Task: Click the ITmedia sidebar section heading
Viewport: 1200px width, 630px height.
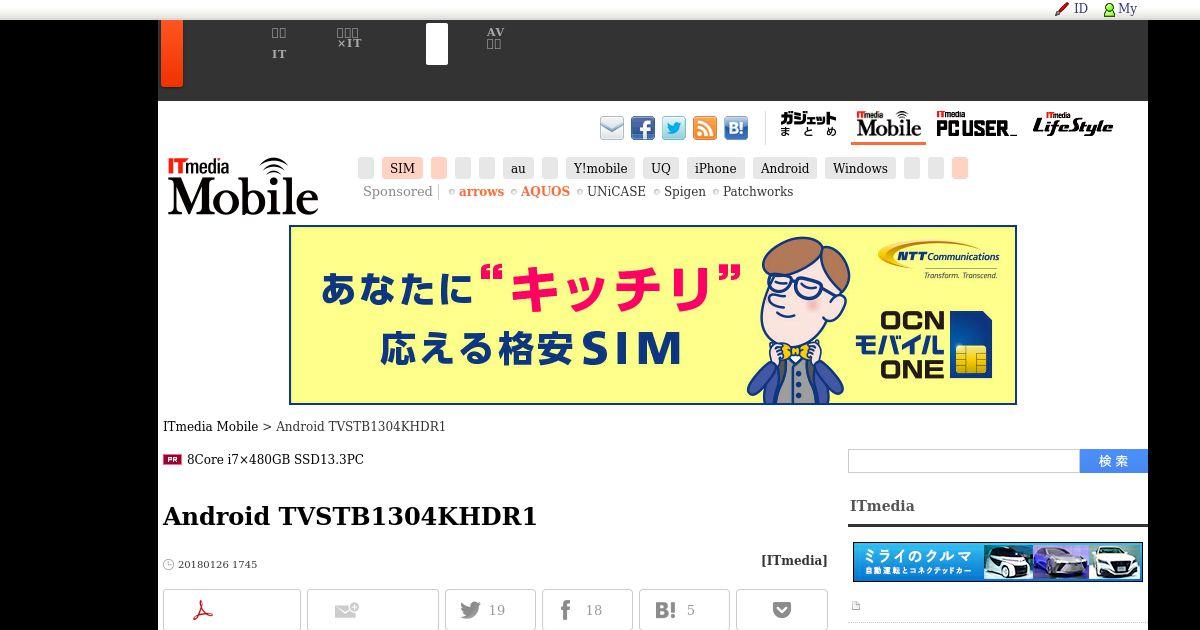Action: coord(882,506)
